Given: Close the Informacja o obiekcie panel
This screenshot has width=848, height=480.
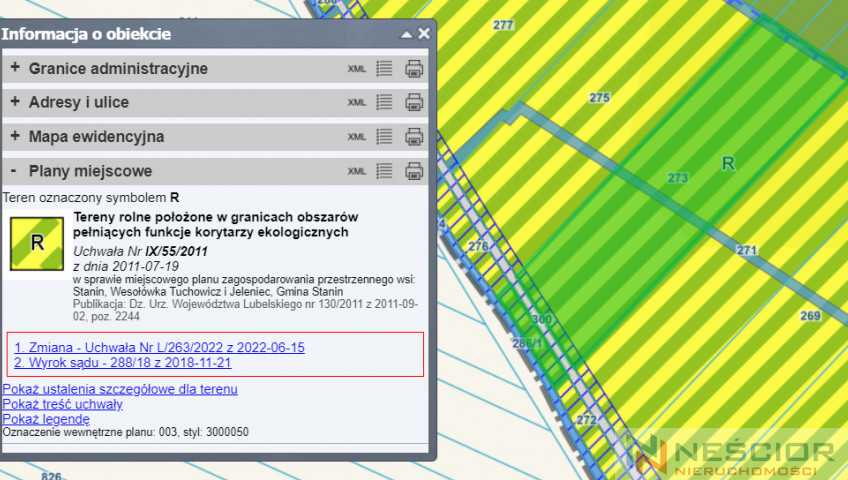Looking at the screenshot, I should point(424,34).
